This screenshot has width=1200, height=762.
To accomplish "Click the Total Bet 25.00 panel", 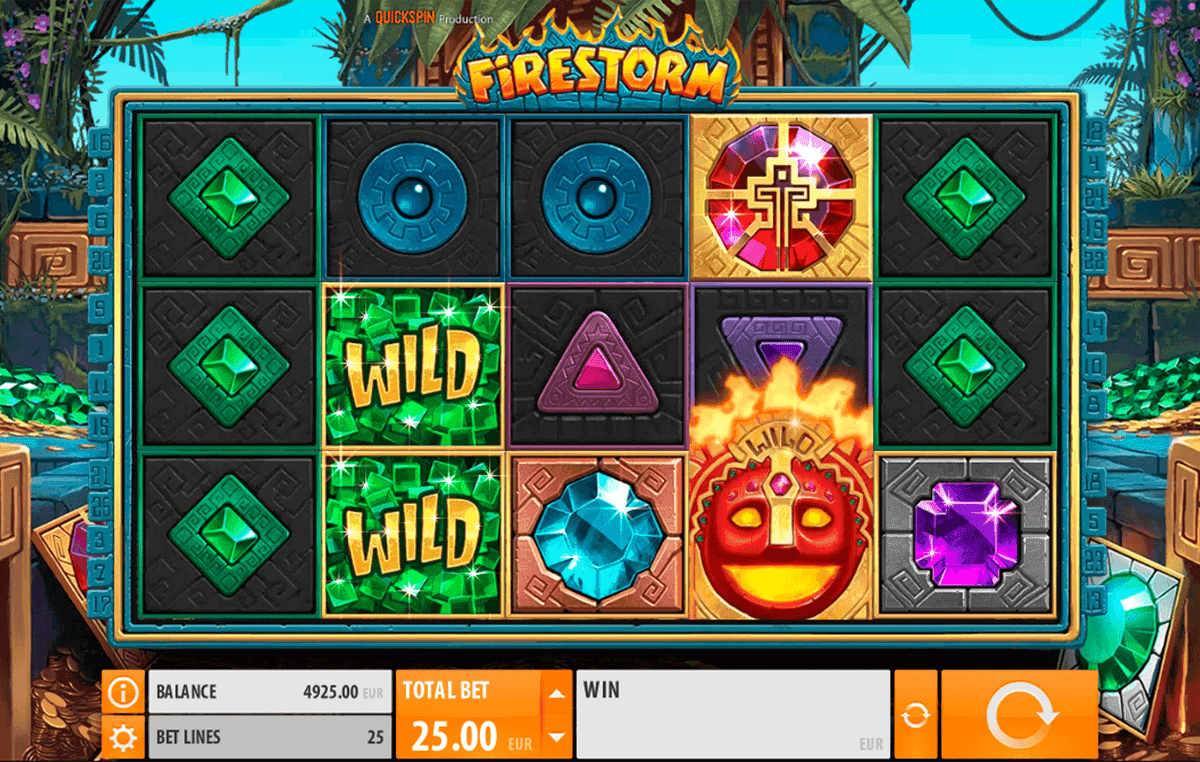I will pyautogui.click(x=469, y=714).
